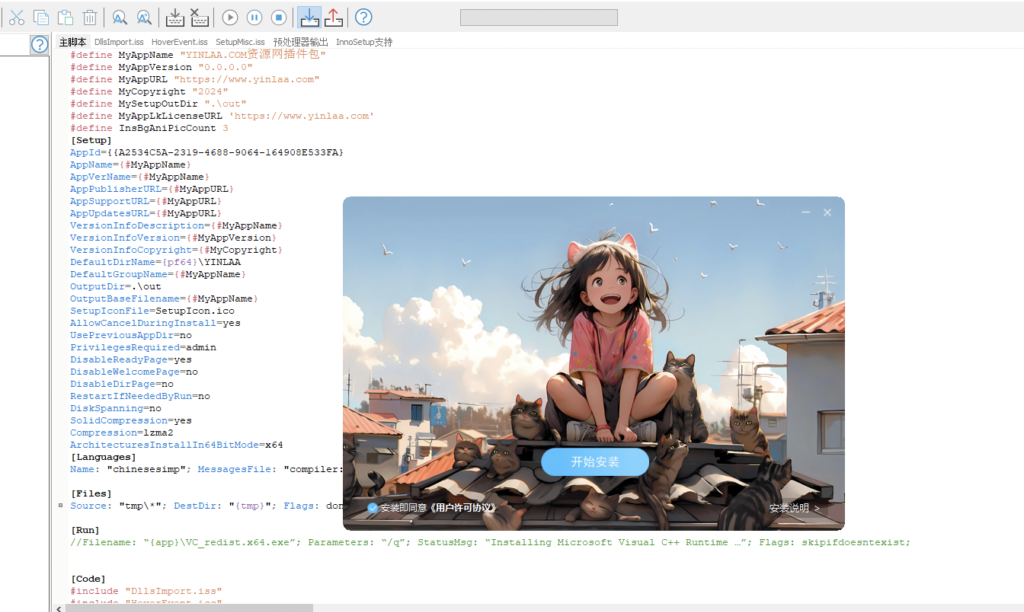Open the InnoSetup支持 tab

[x=364, y=42]
